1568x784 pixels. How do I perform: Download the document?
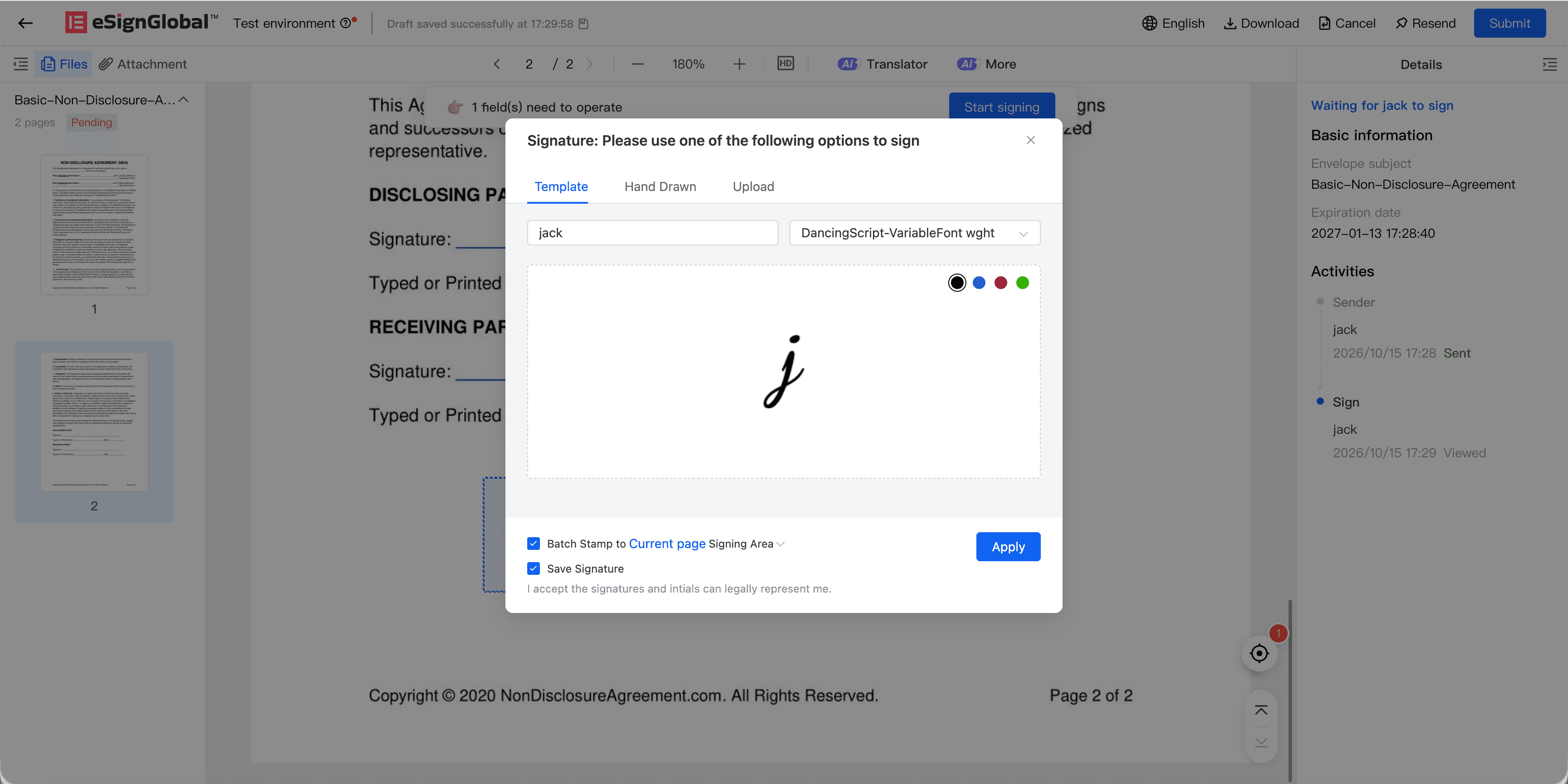point(1261,23)
